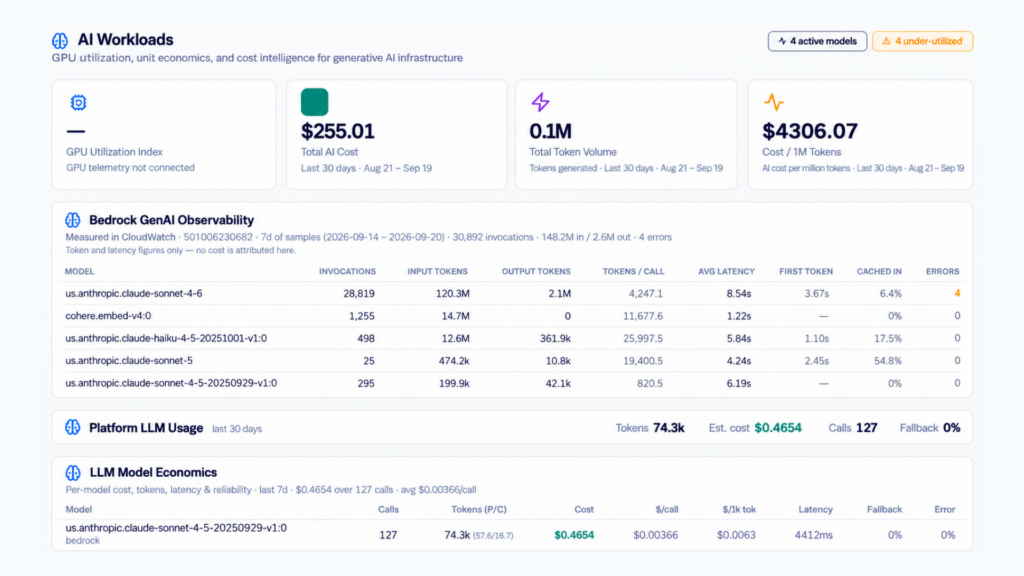Click the $255.01 Total AI Cost value
This screenshot has height=576, width=1024.
pos(338,131)
